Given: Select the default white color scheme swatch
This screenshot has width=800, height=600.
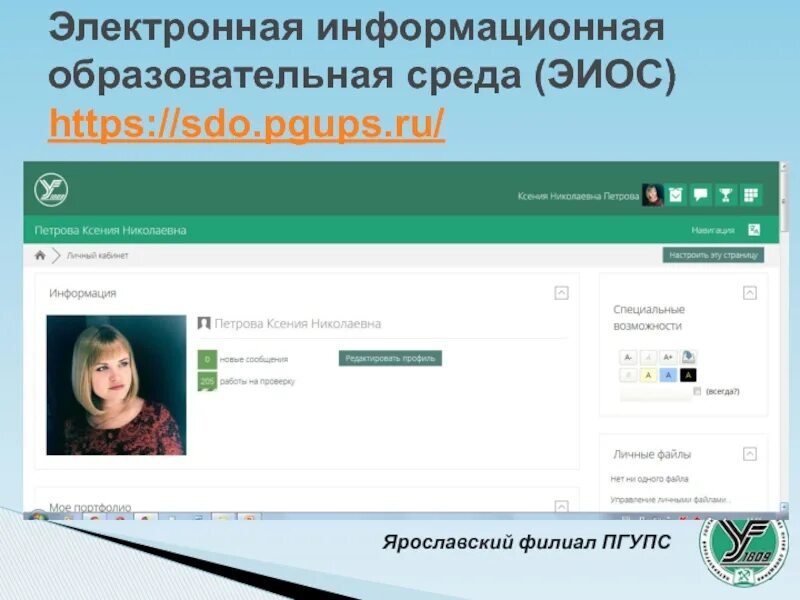Looking at the screenshot, I should coord(628,376).
